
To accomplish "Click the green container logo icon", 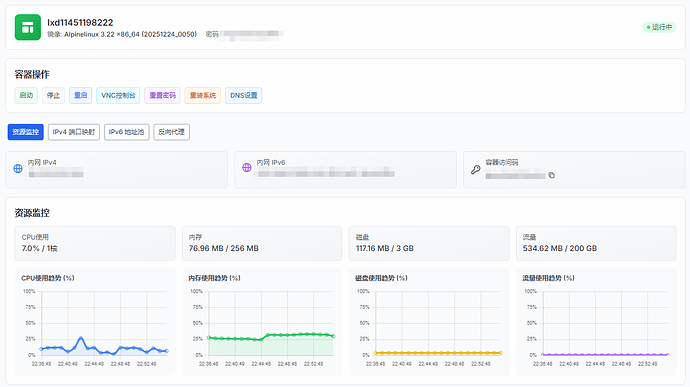I will click(x=28, y=27).
